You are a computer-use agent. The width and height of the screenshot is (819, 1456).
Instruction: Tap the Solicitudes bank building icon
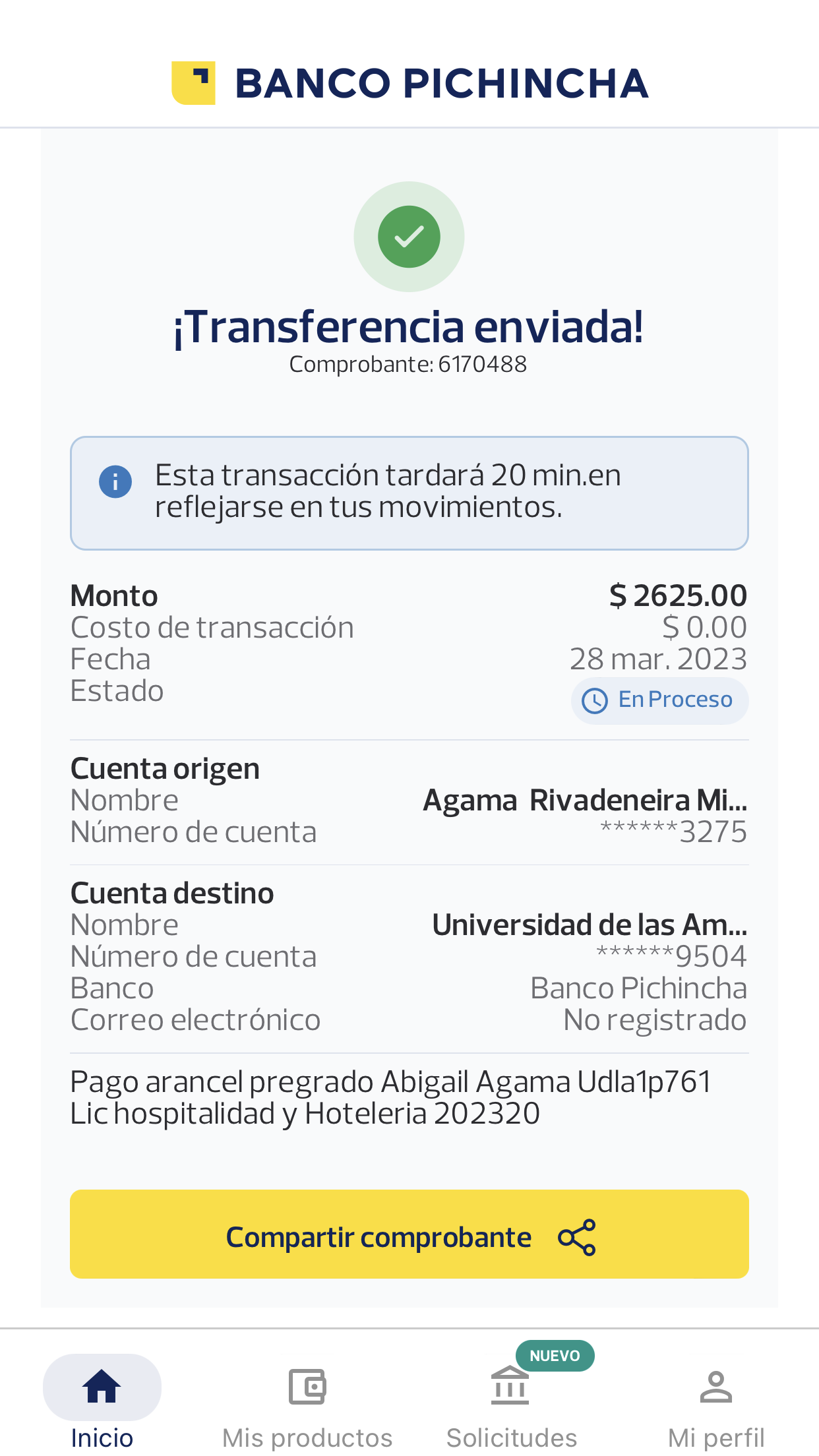(x=510, y=1386)
